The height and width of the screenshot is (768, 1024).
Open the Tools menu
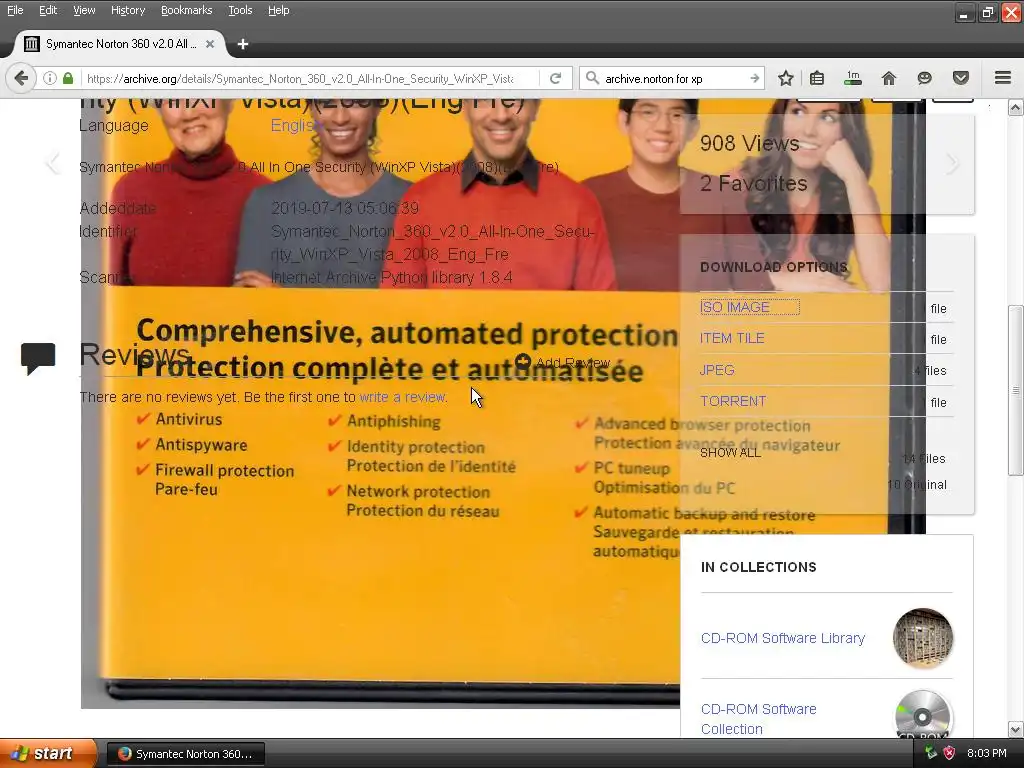pyautogui.click(x=240, y=10)
